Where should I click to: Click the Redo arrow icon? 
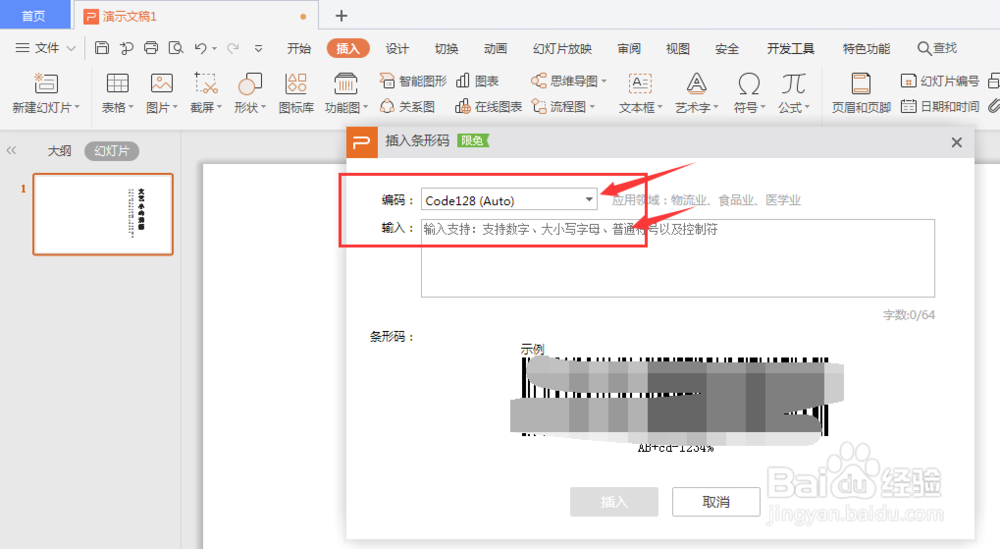(x=233, y=48)
